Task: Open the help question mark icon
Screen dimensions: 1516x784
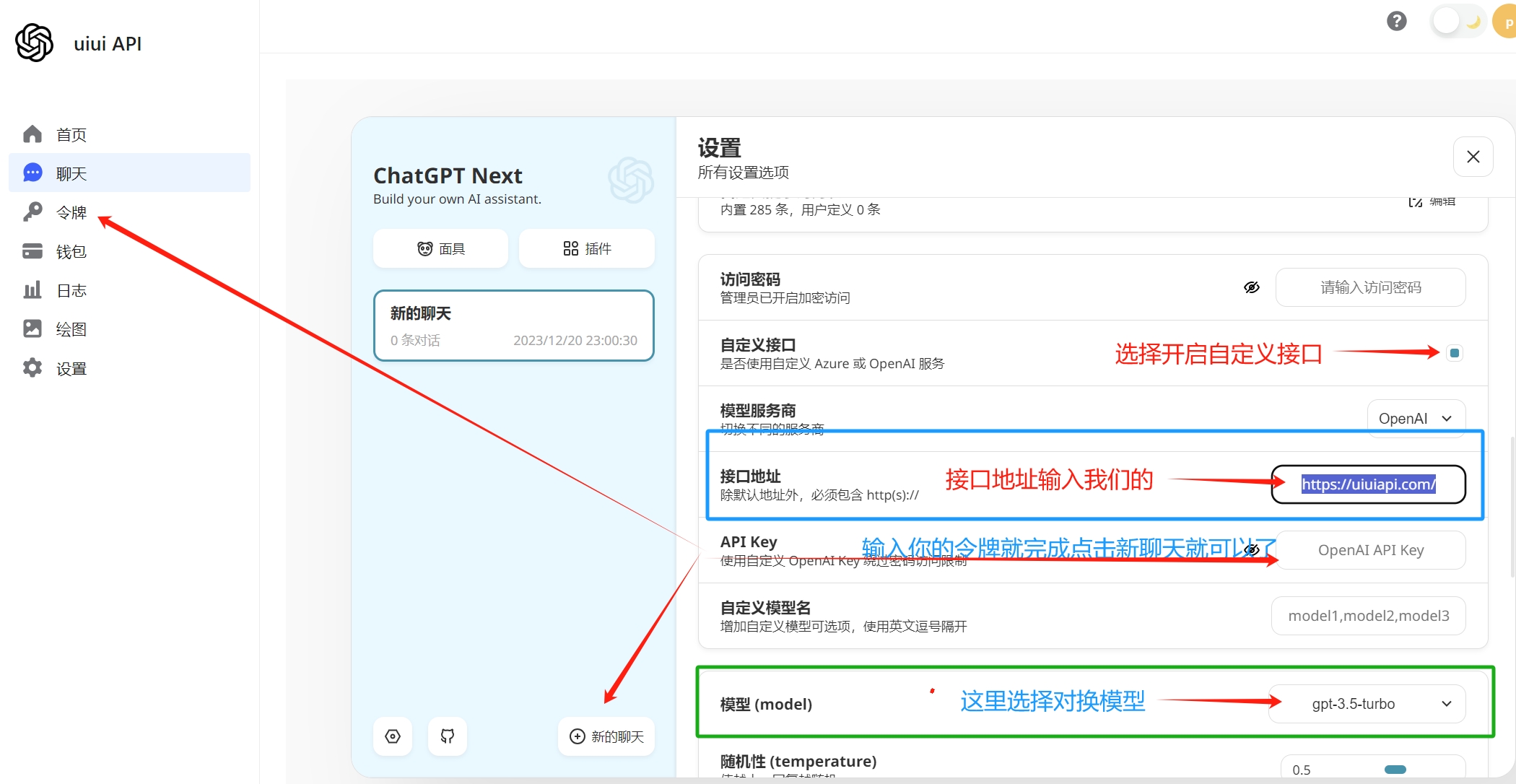Action: coord(1397,21)
